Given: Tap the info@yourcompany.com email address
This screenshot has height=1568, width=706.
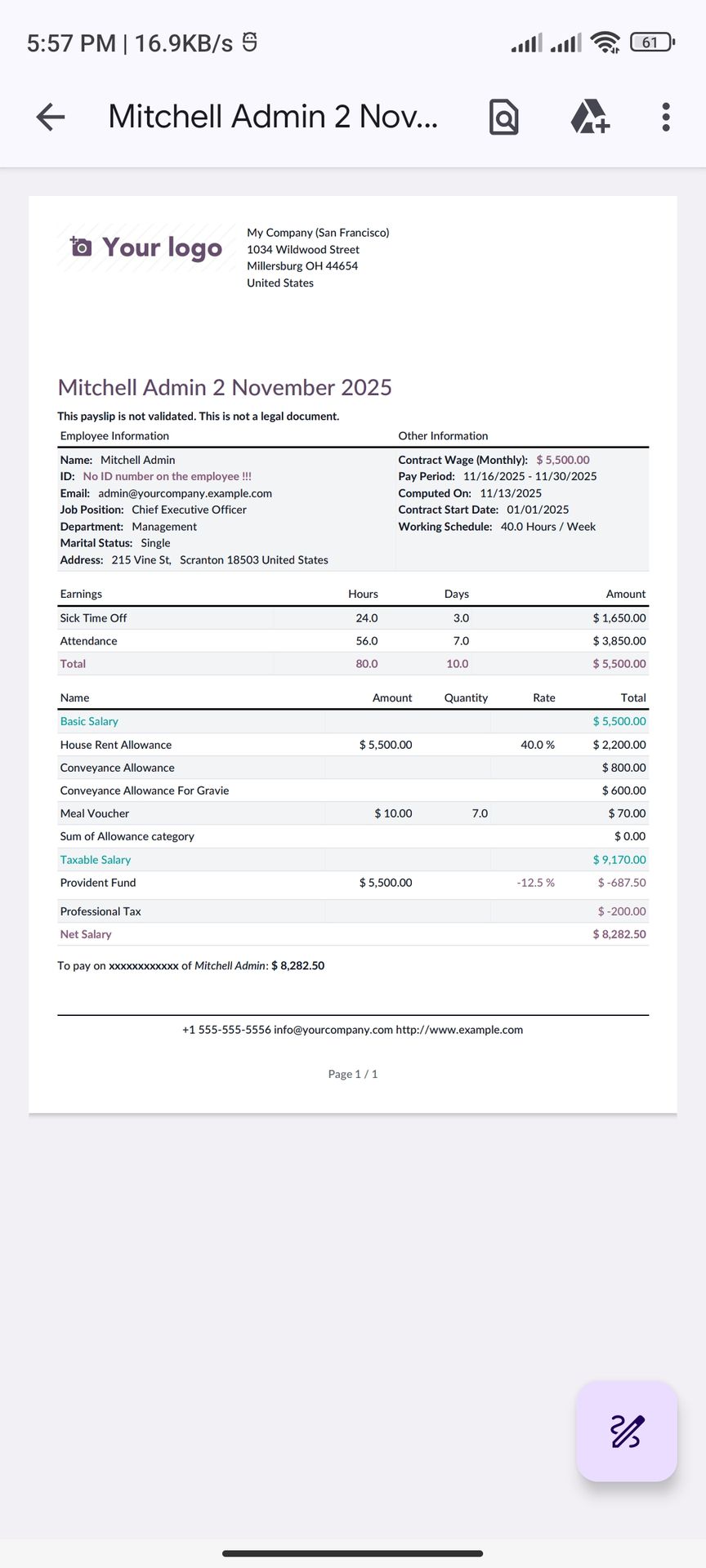Looking at the screenshot, I should click(x=333, y=1030).
